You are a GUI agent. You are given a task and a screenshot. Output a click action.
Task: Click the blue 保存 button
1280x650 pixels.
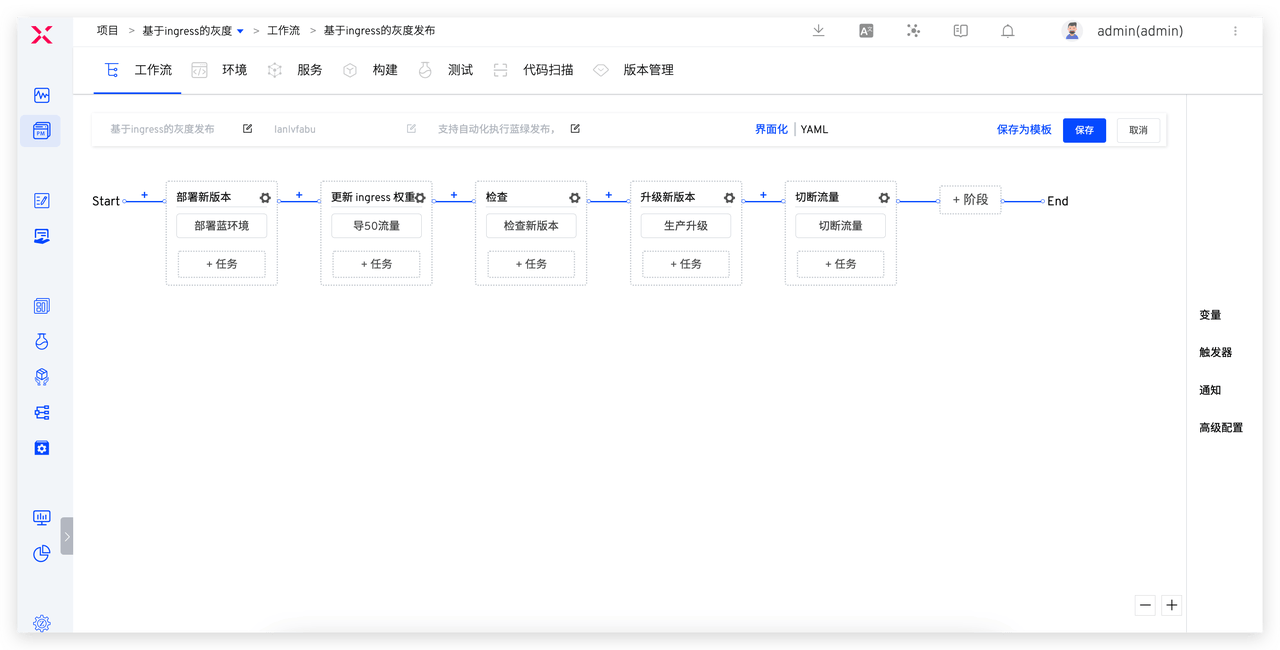coord(1084,130)
